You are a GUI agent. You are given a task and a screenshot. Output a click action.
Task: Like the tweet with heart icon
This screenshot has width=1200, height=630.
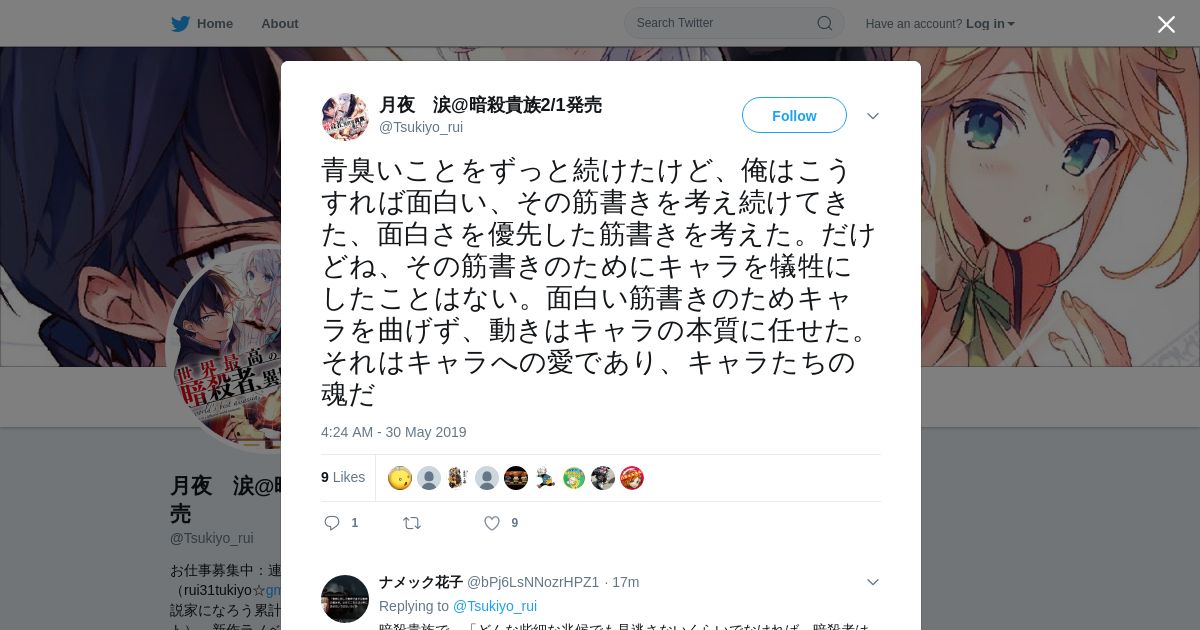(492, 523)
